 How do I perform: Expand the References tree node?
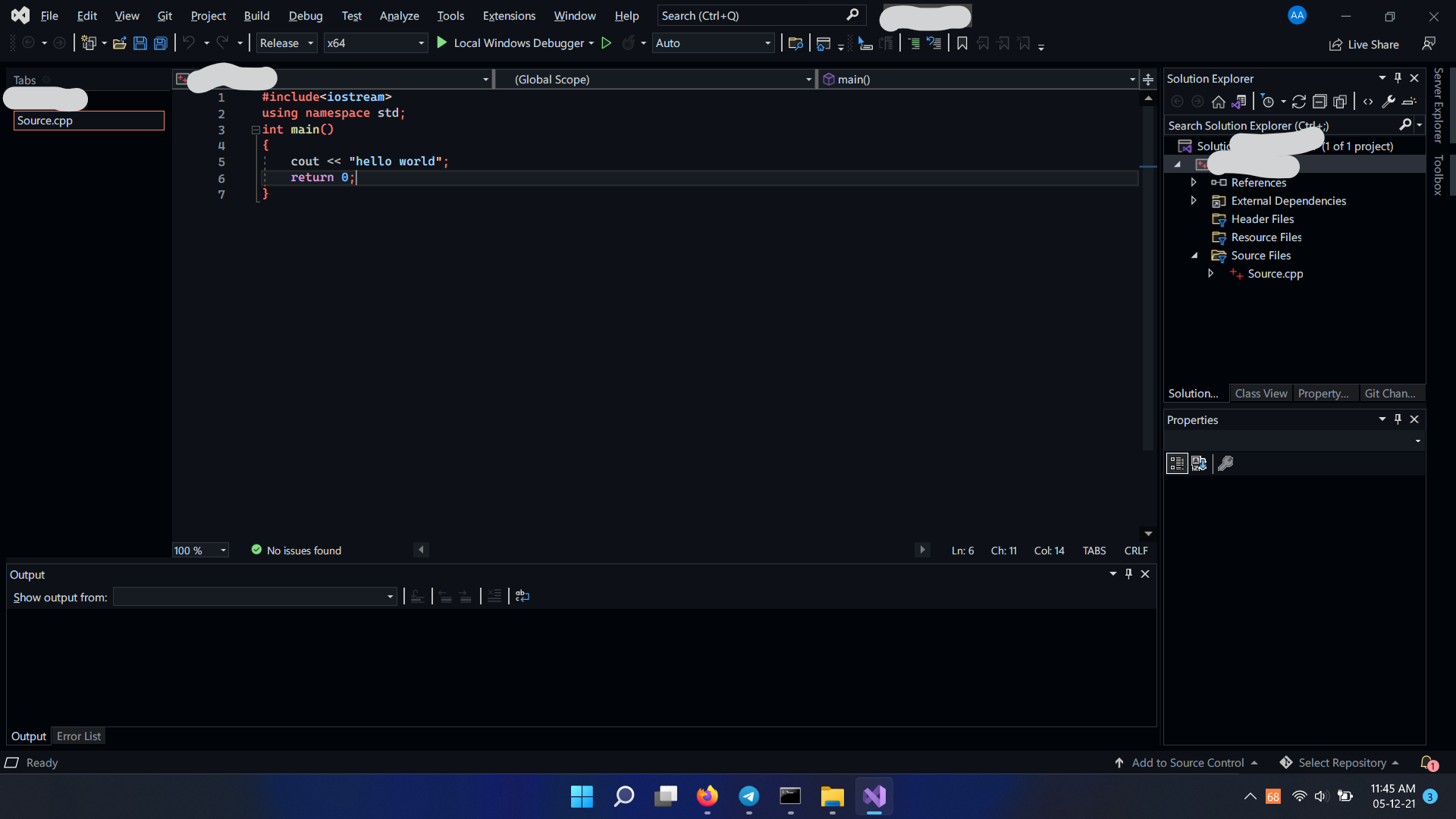coord(1194,183)
